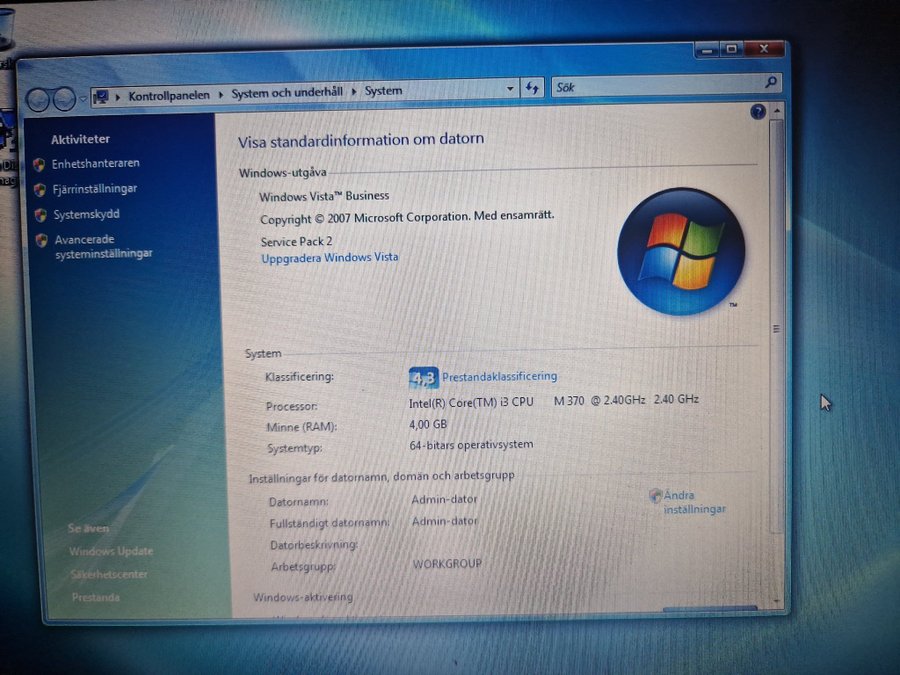Open the Prestandaklassificering link
900x675 pixels.
click(499, 377)
